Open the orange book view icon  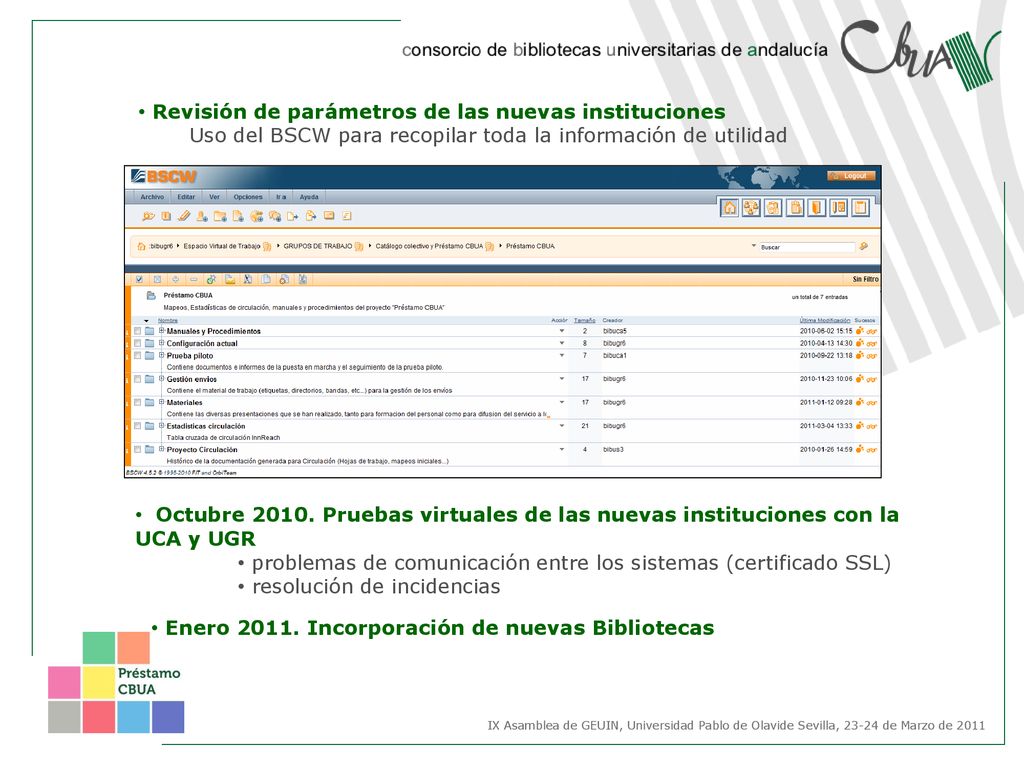click(x=816, y=208)
